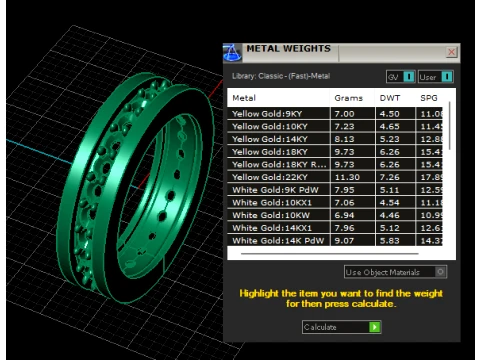Select the Yellow Gold:22KY row
This screenshot has width=480, height=360.
(335, 177)
